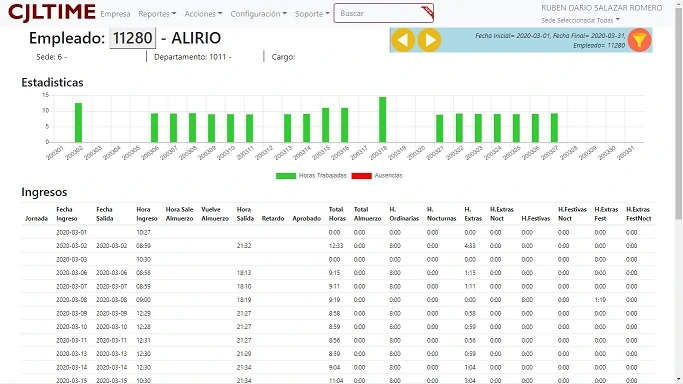The image size is (683, 384).
Task: Click the CJLTIME logo
Action: pyautogui.click(x=52, y=12)
